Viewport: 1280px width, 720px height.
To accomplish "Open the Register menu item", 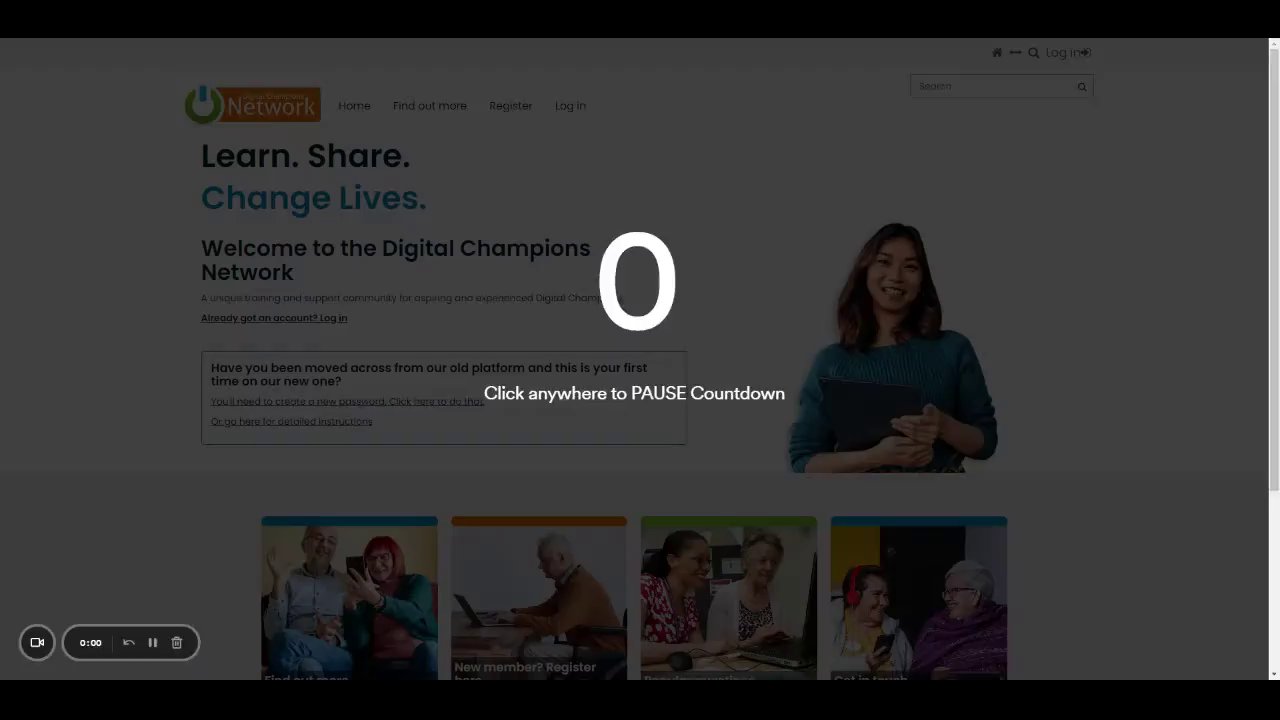I will (x=511, y=106).
